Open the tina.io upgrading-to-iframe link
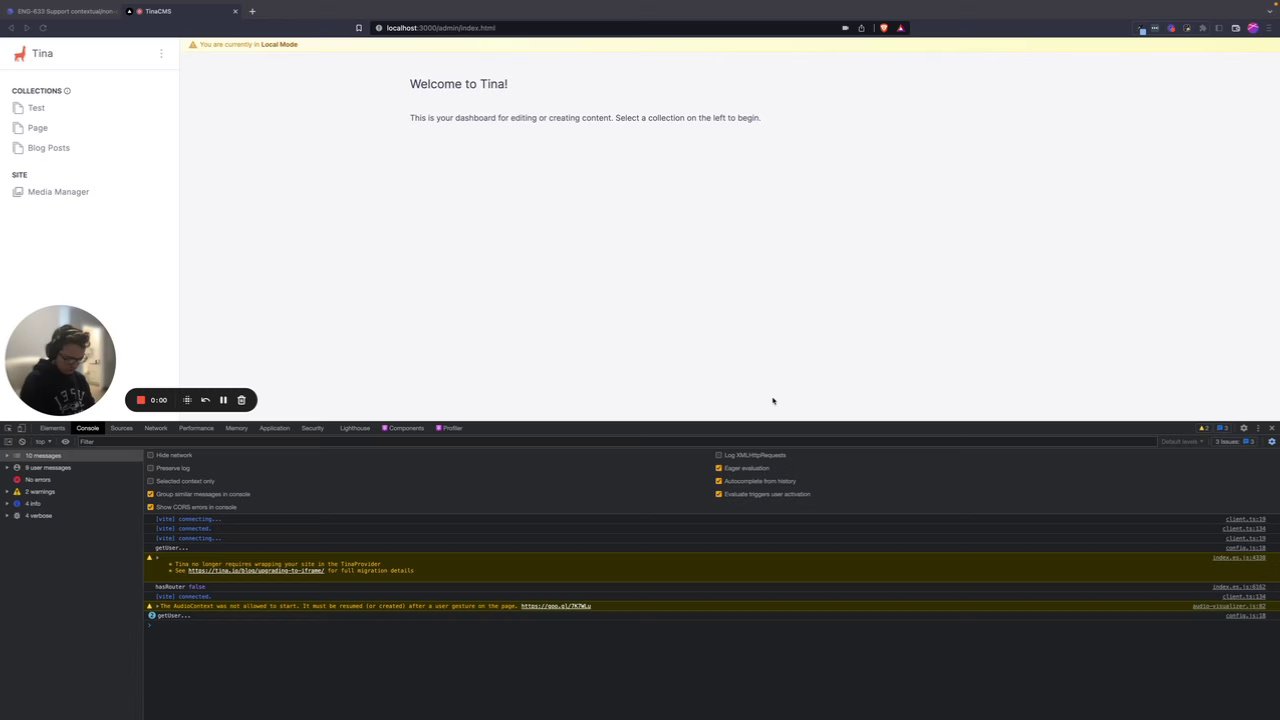This screenshot has height=720, width=1280. pyautogui.click(x=256, y=571)
